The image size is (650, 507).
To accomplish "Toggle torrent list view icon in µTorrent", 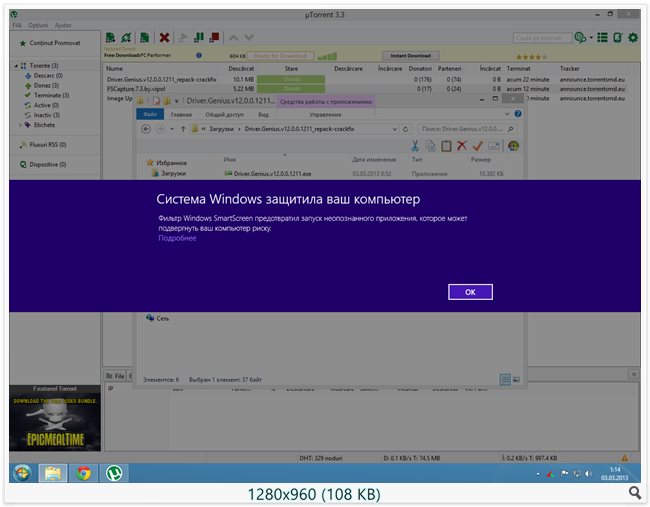I will pos(602,38).
